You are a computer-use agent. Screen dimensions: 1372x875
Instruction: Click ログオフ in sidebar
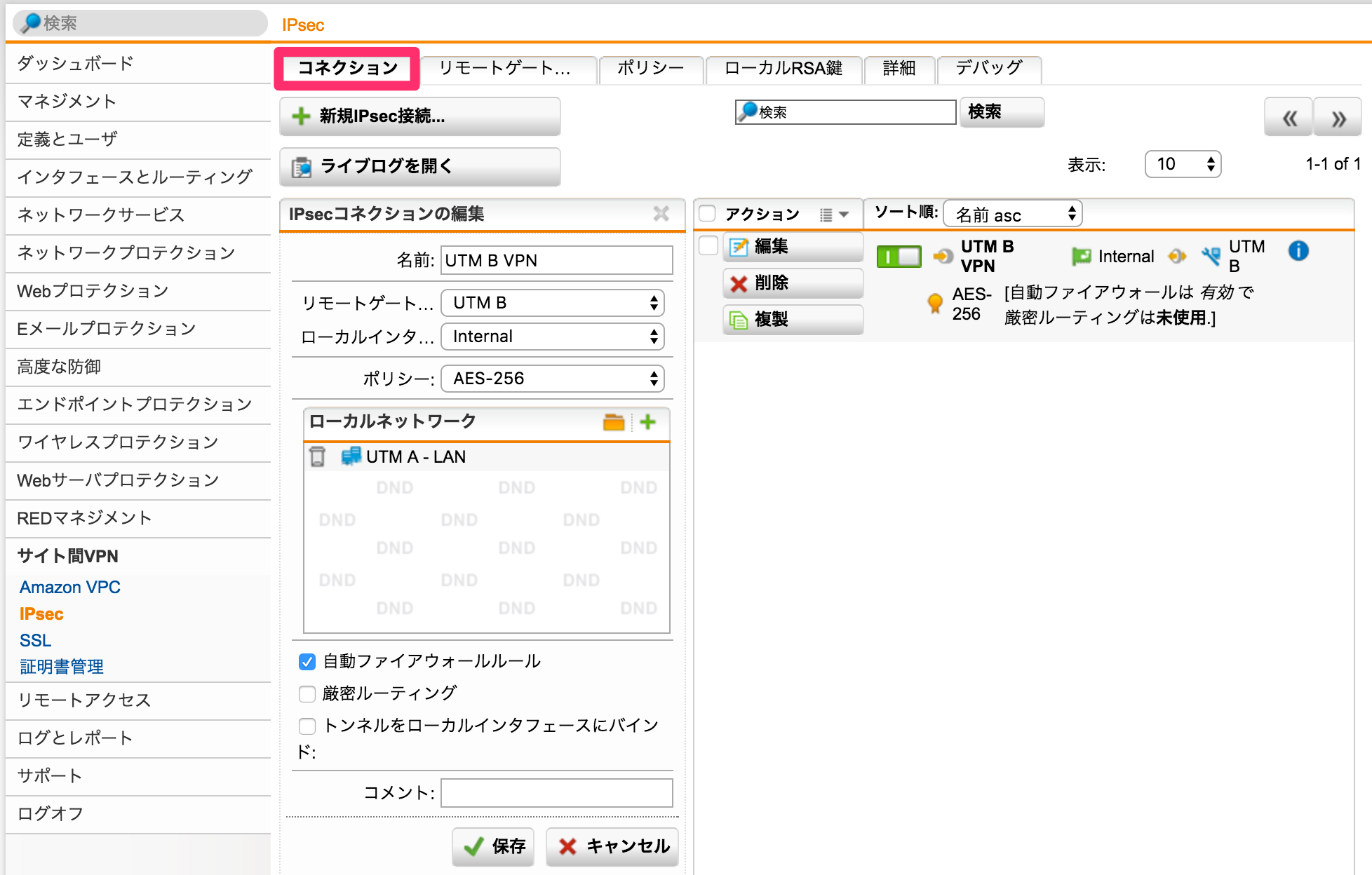(x=138, y=814)
